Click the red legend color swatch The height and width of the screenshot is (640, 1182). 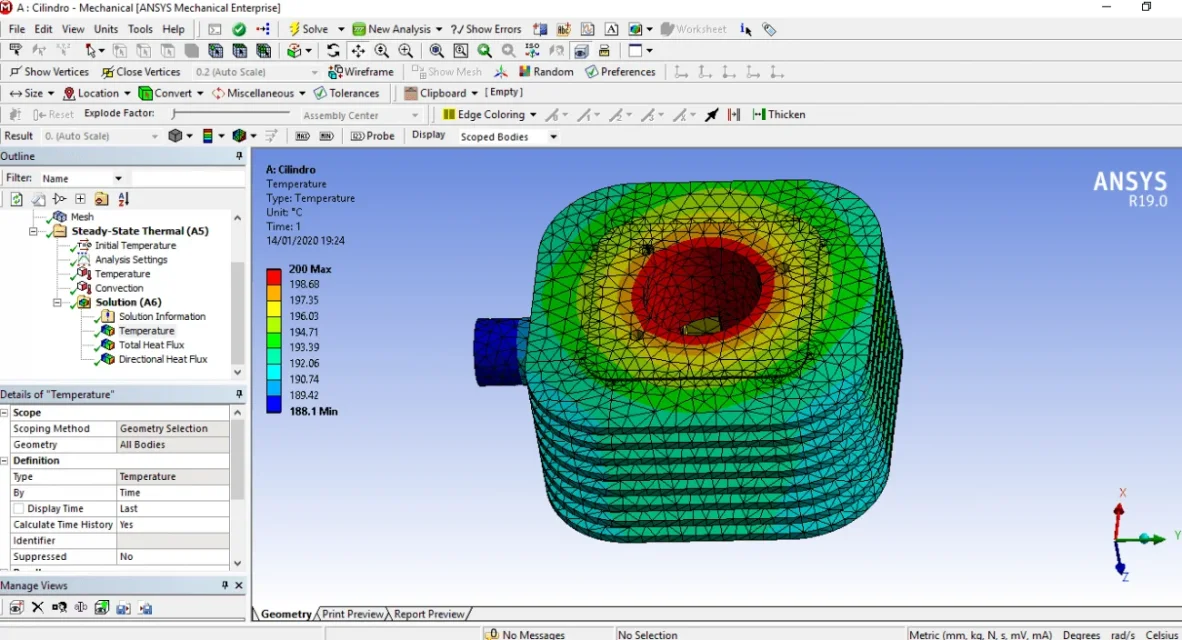tap(274, 276)
